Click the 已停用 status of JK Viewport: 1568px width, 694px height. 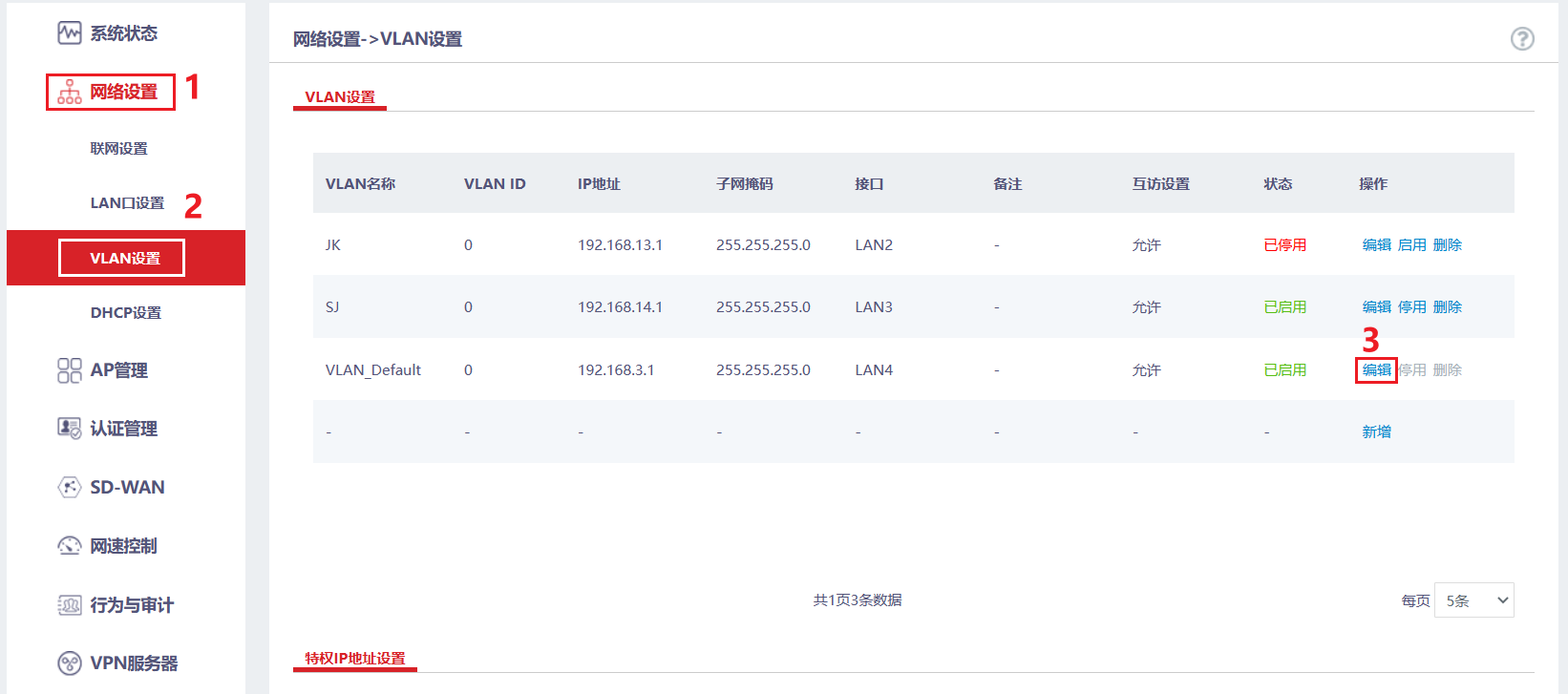1285,245
